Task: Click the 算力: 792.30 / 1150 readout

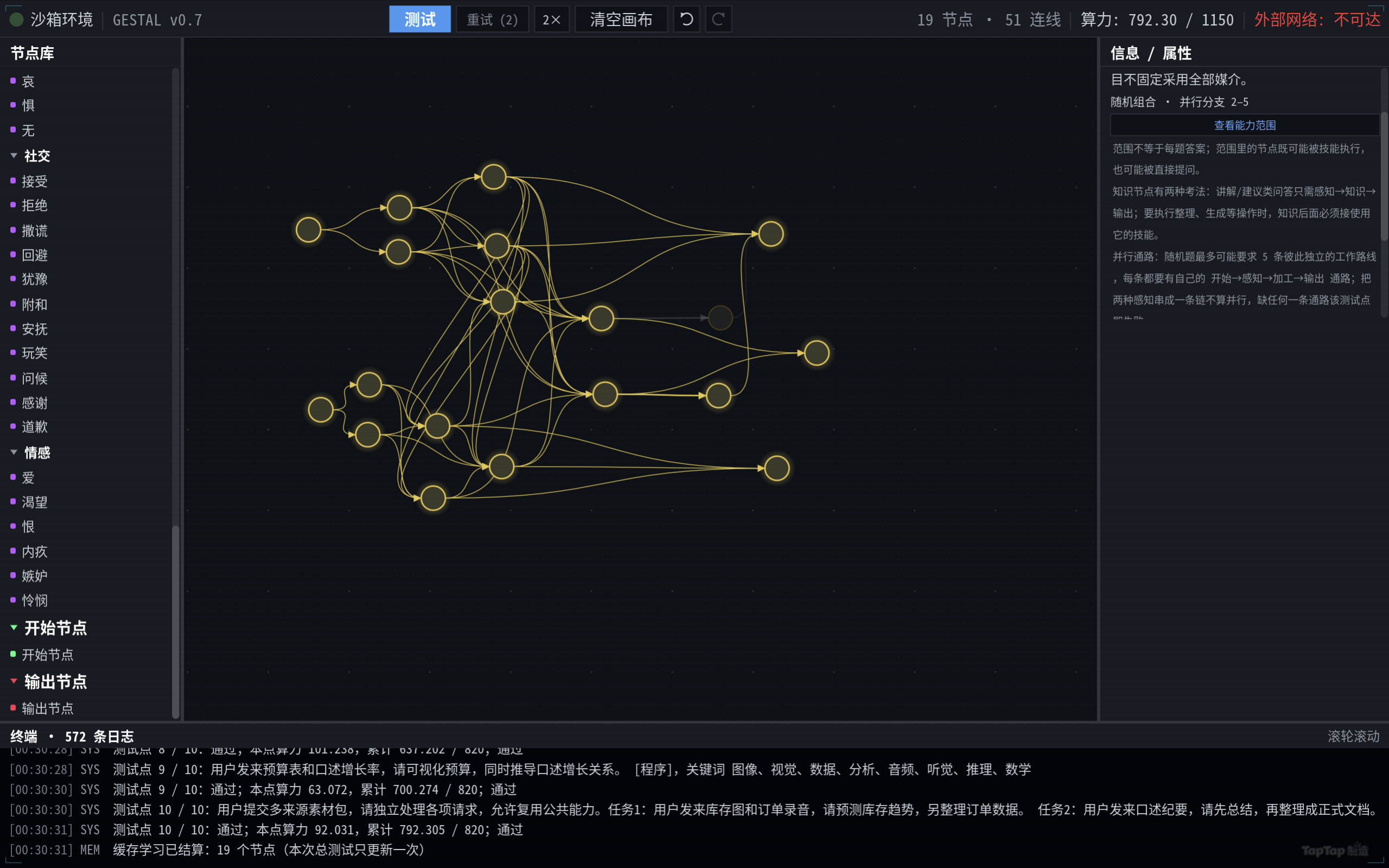Action: pyautogui.click(x=1157, y=20)
